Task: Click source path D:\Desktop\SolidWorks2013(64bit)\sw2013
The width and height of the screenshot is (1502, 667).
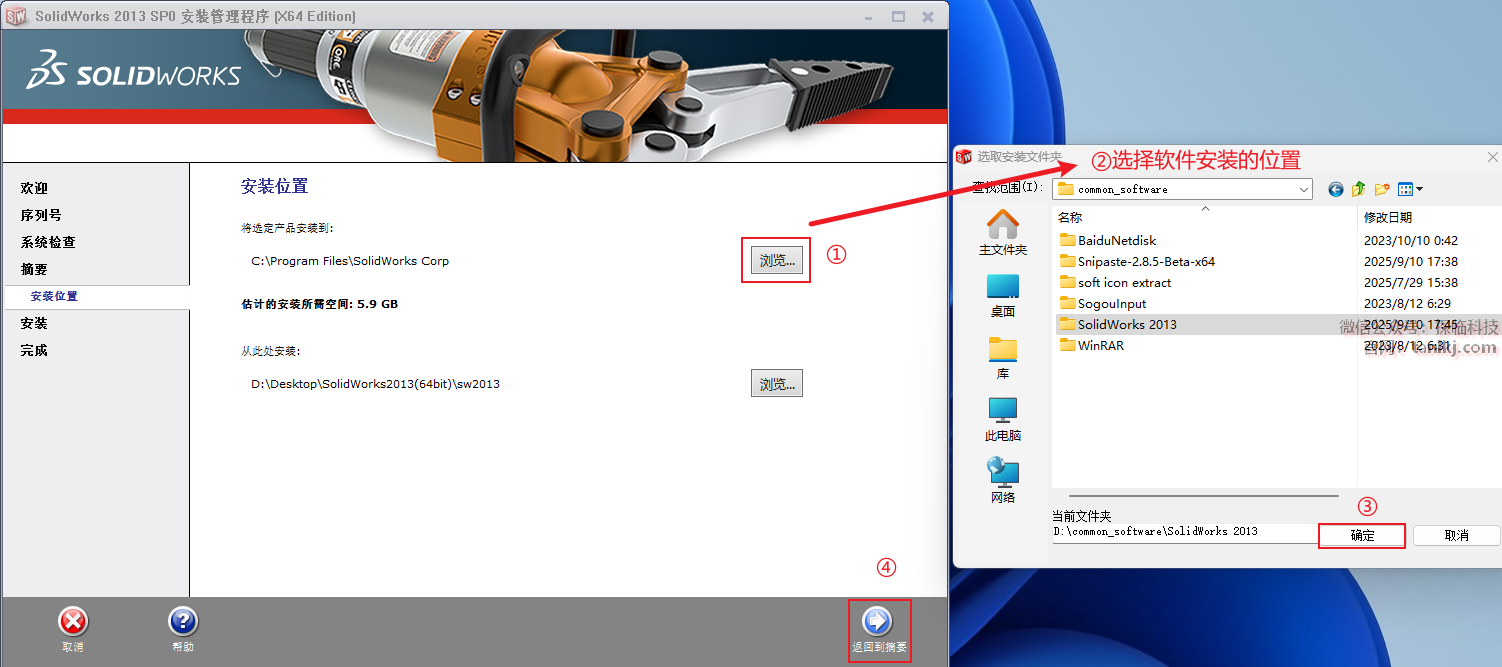Action: [375, 384]
